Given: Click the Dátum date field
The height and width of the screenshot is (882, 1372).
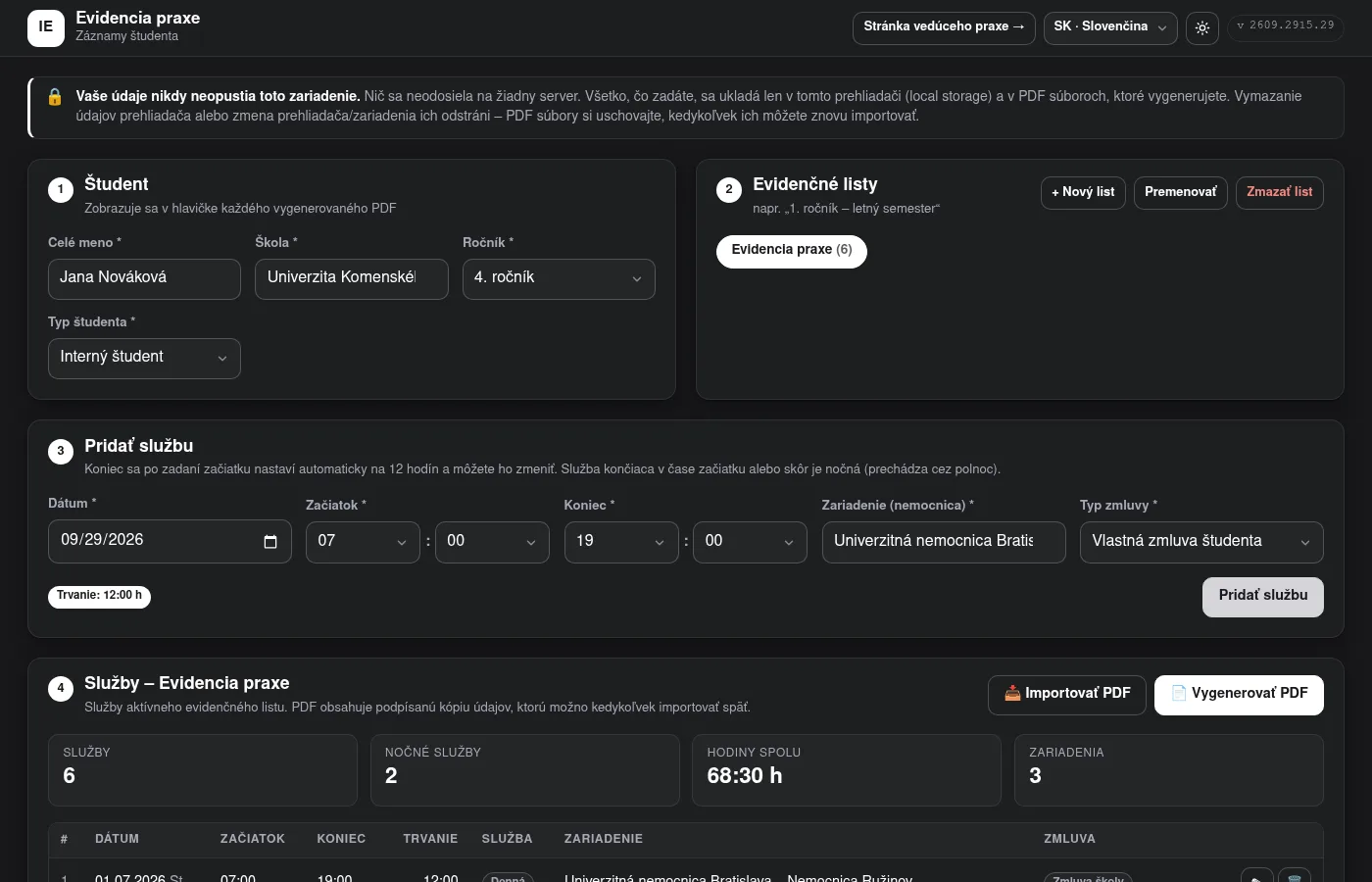Looking at the screenshot, I should [170, 542].
